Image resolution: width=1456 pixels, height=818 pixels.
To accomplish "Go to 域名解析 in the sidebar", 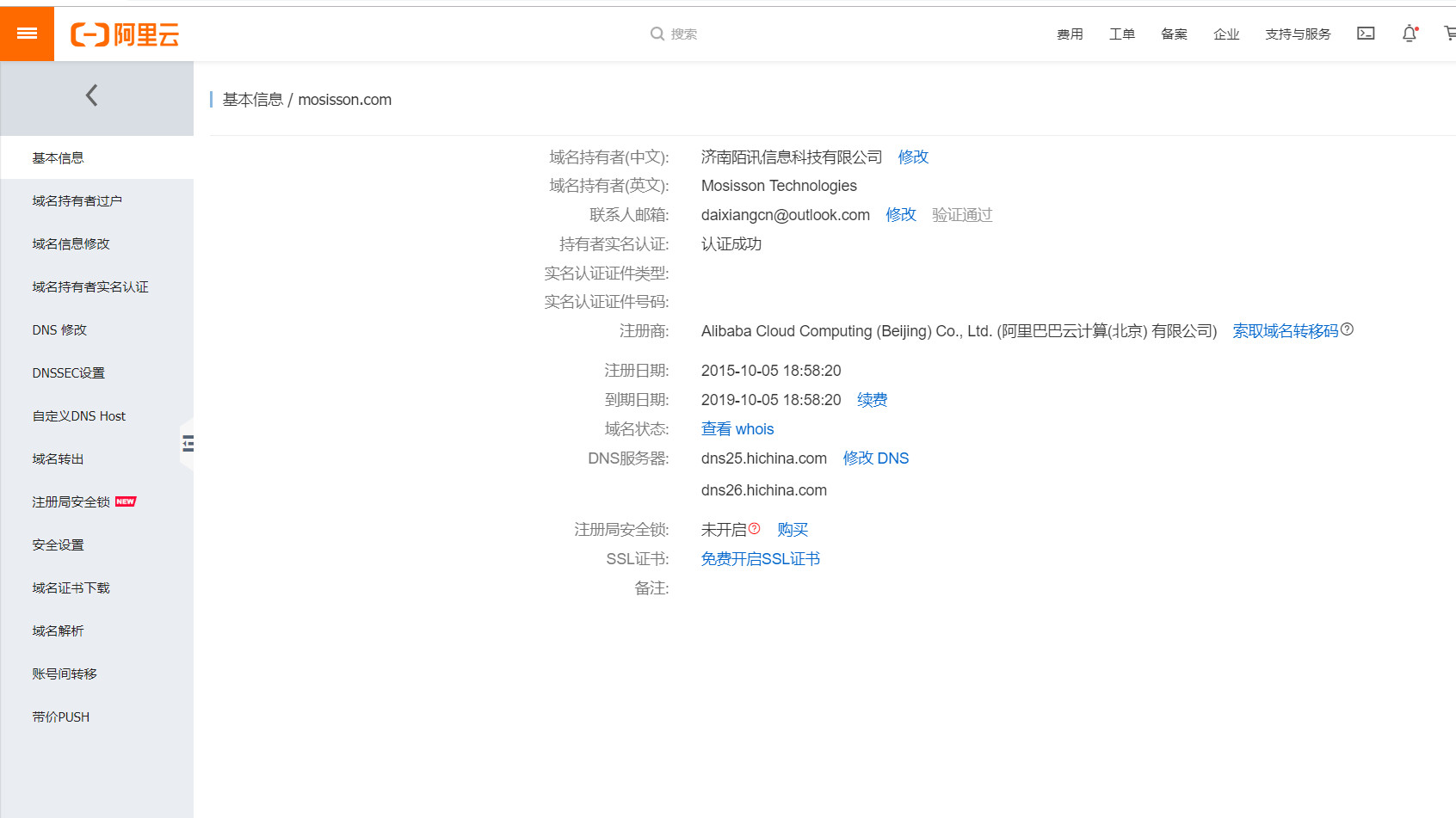I will point(58,631).
